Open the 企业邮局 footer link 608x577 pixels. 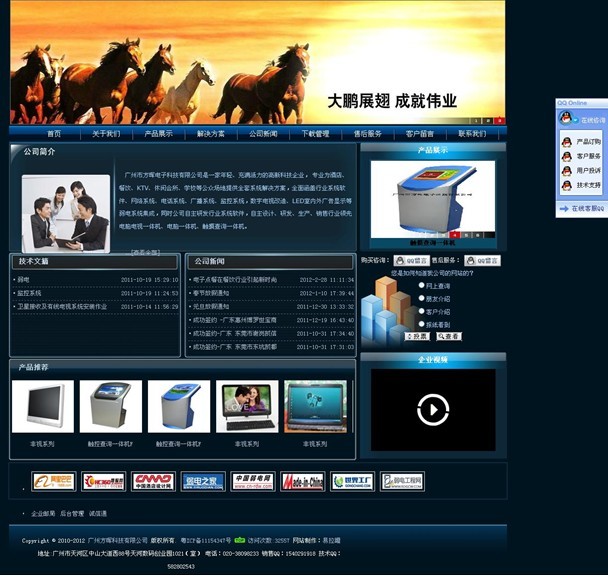pyautogui.click(x=43, y=514)
